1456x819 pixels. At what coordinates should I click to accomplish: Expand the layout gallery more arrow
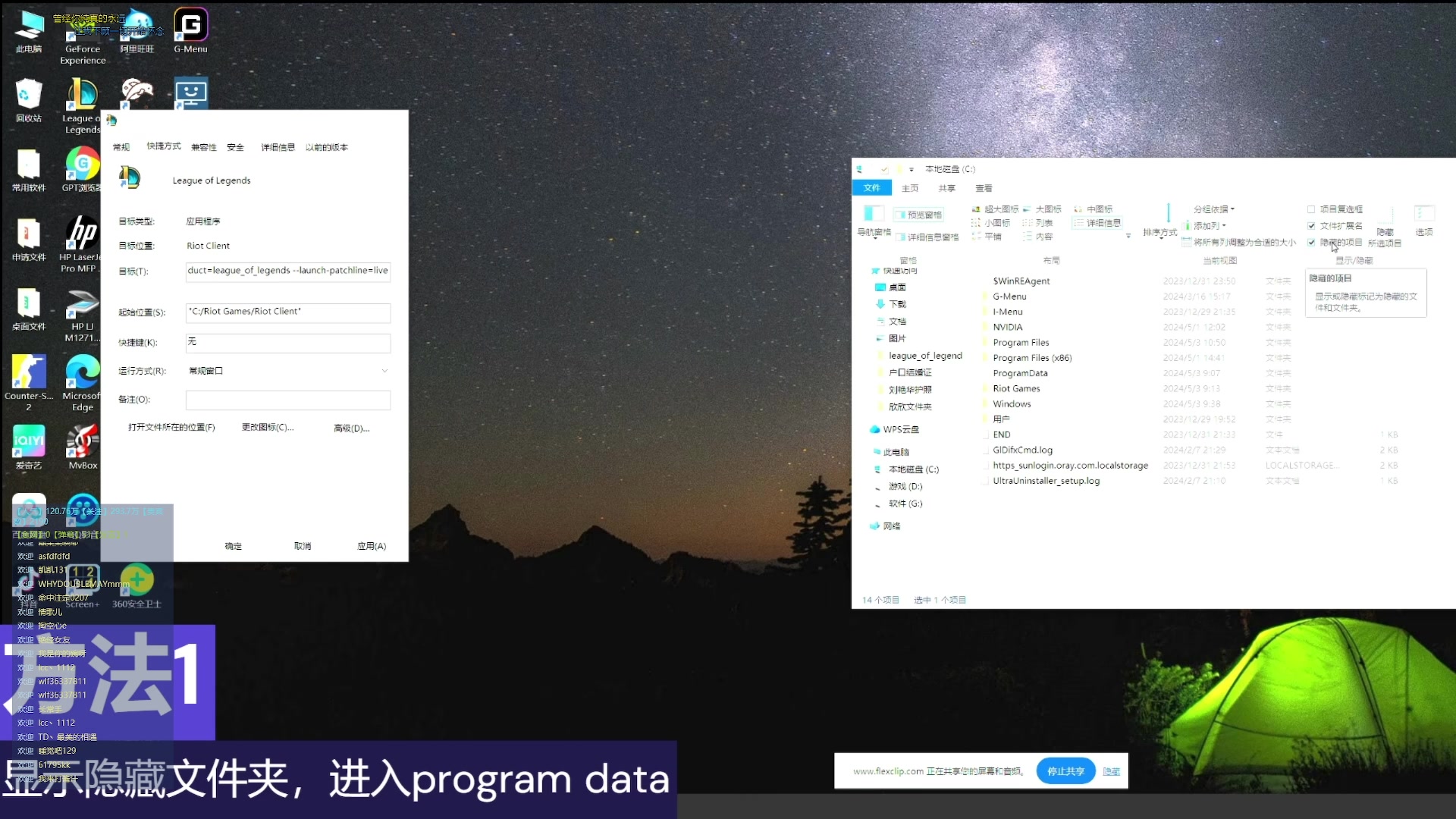1128,237
